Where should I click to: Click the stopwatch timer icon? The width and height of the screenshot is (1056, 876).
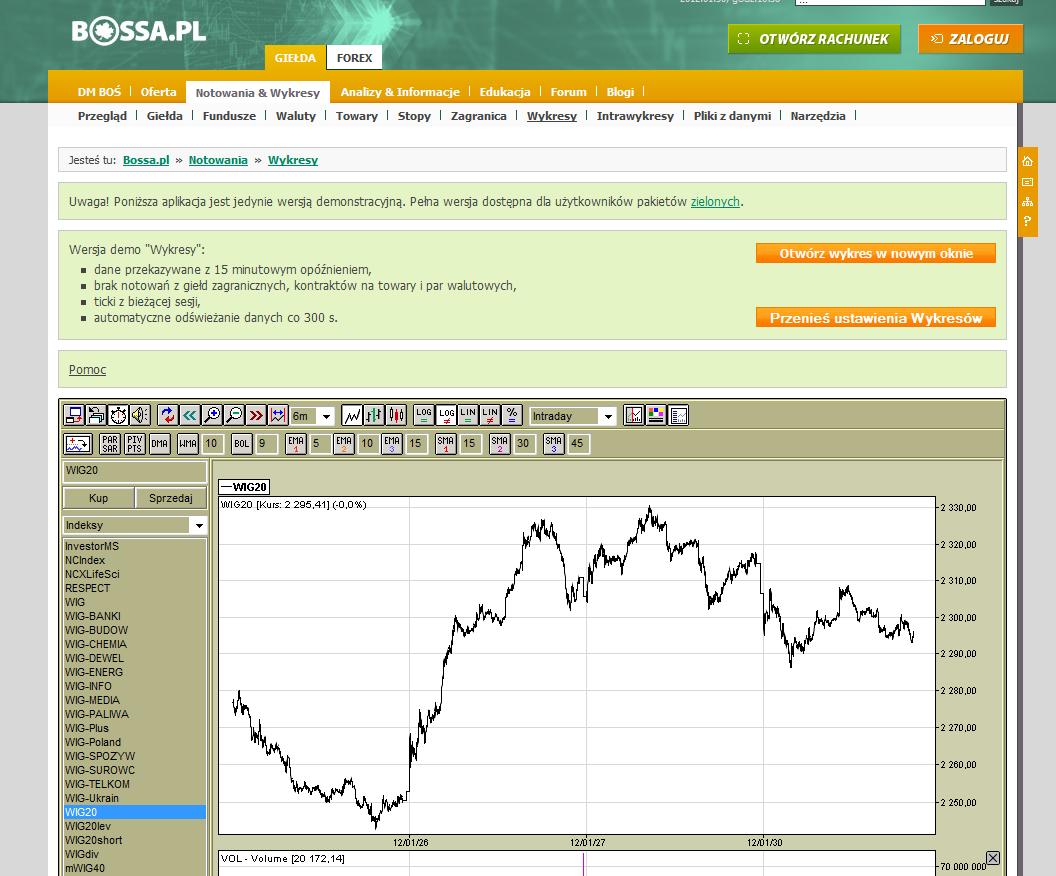(119, 415)
